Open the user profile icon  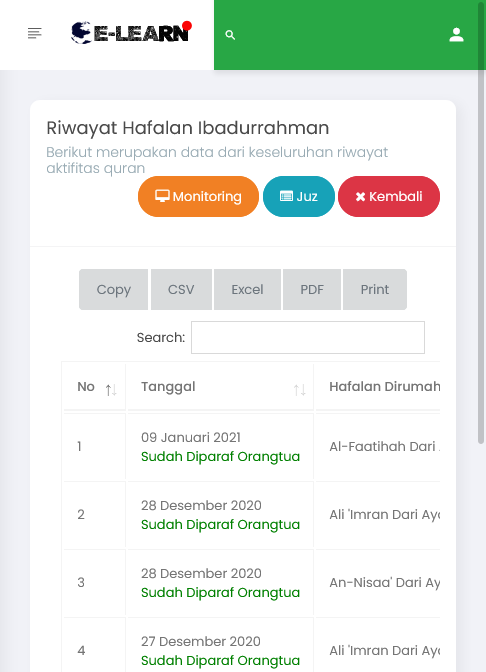456,35
